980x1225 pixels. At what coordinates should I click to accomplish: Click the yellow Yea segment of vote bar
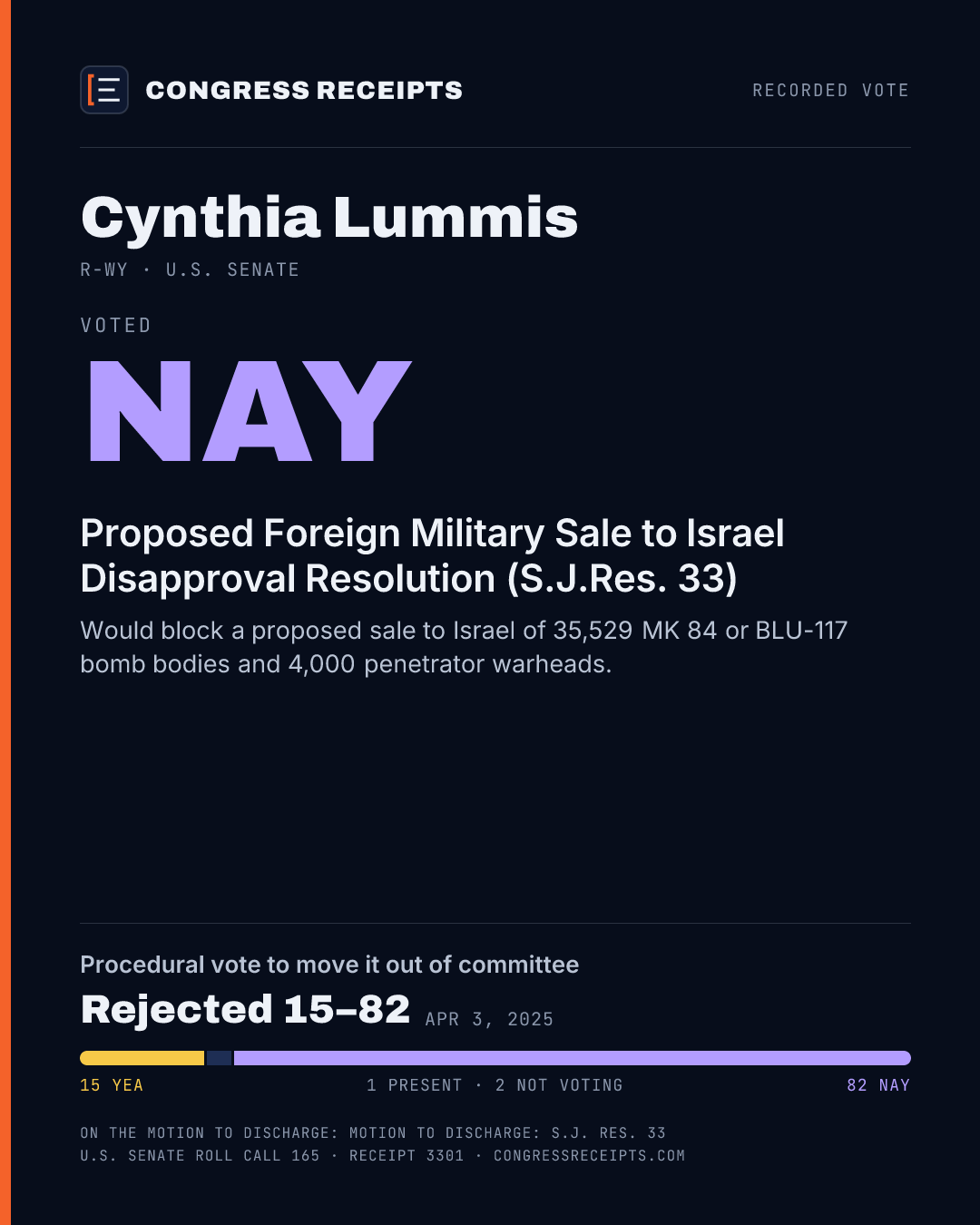point(142,1058)
